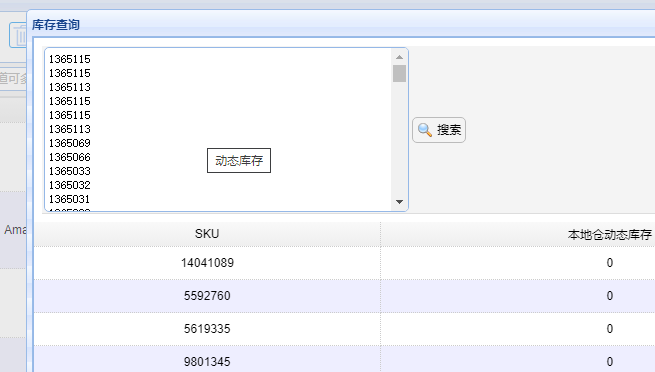Click the 库存查询 dialog title
Screen dimensions: 655x372
(x=56, y=25)
